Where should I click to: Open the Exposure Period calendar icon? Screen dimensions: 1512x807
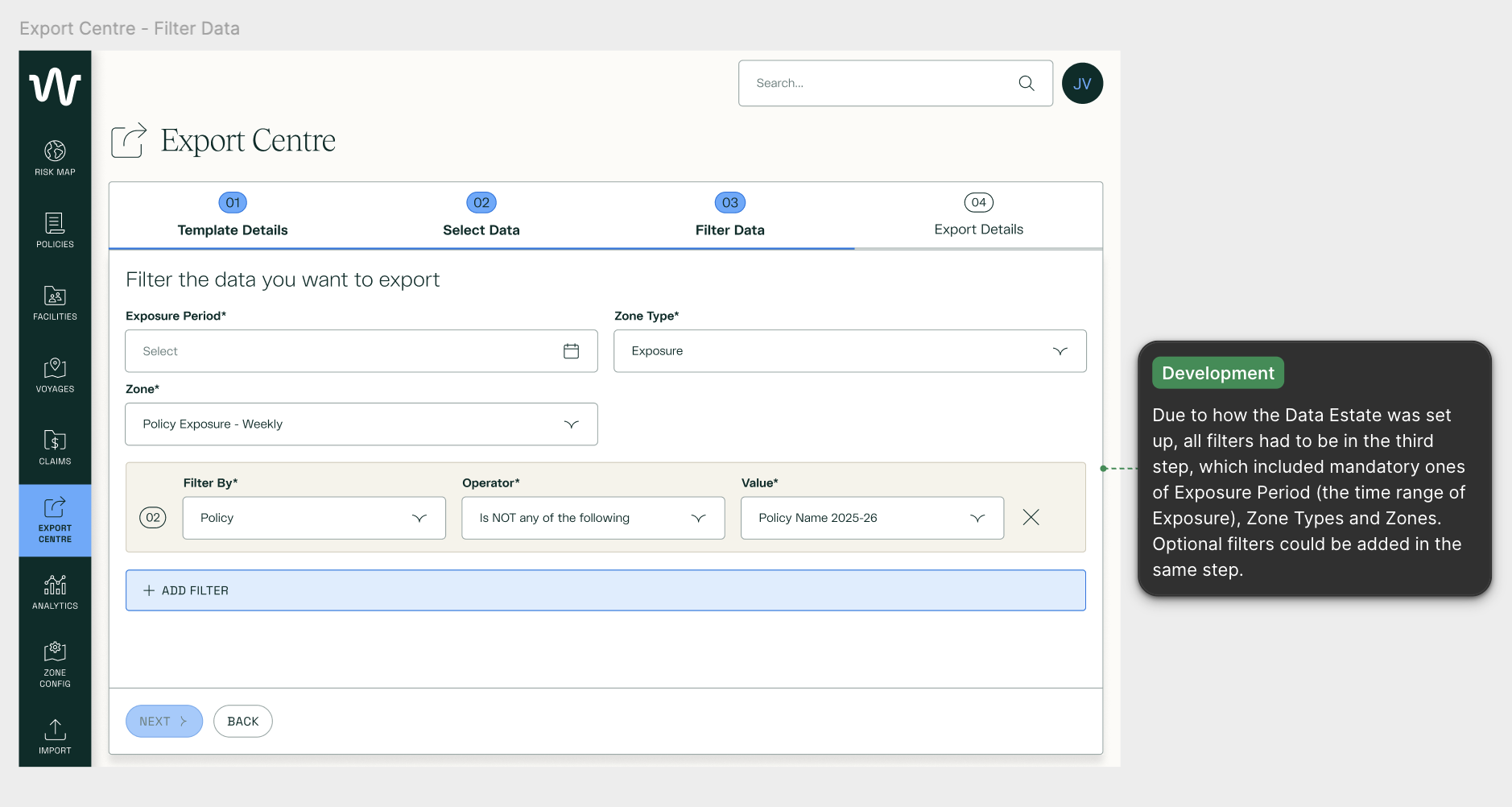click(x=571, y=351)
